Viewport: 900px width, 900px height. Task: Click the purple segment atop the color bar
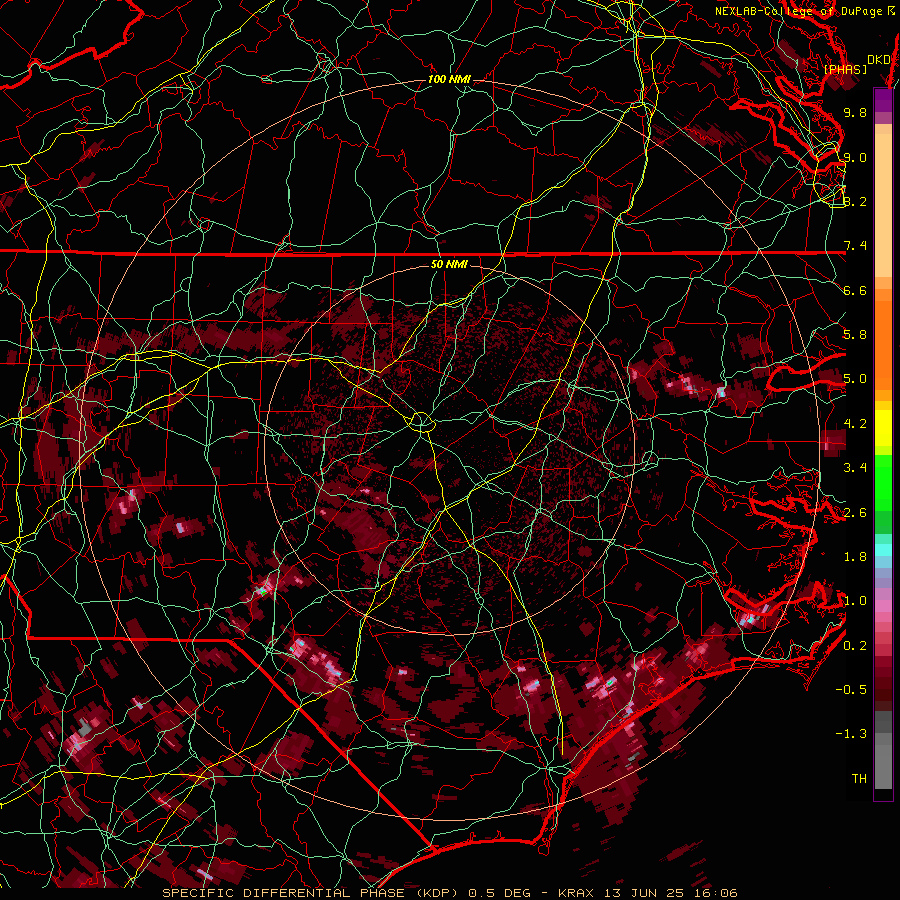pyautogui.click(x=883, y=100)
